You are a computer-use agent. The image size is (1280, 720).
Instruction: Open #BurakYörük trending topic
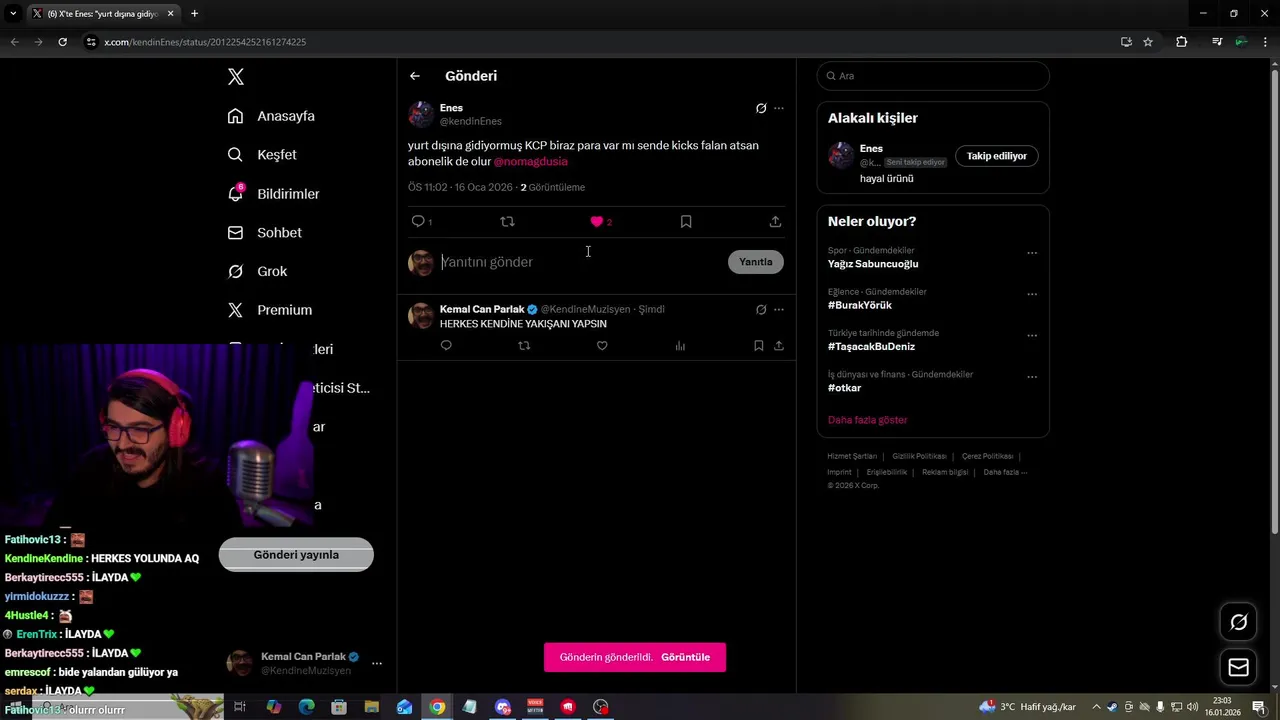coord(860,305)
